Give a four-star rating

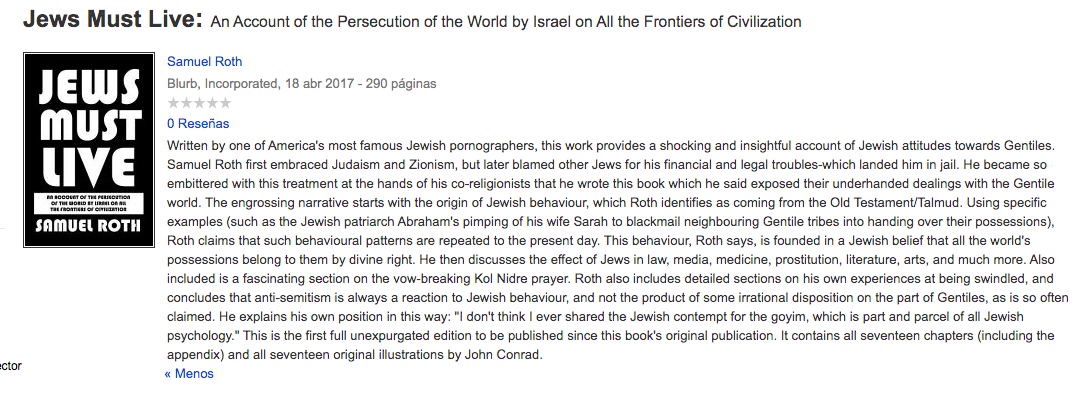pos(212,103)
